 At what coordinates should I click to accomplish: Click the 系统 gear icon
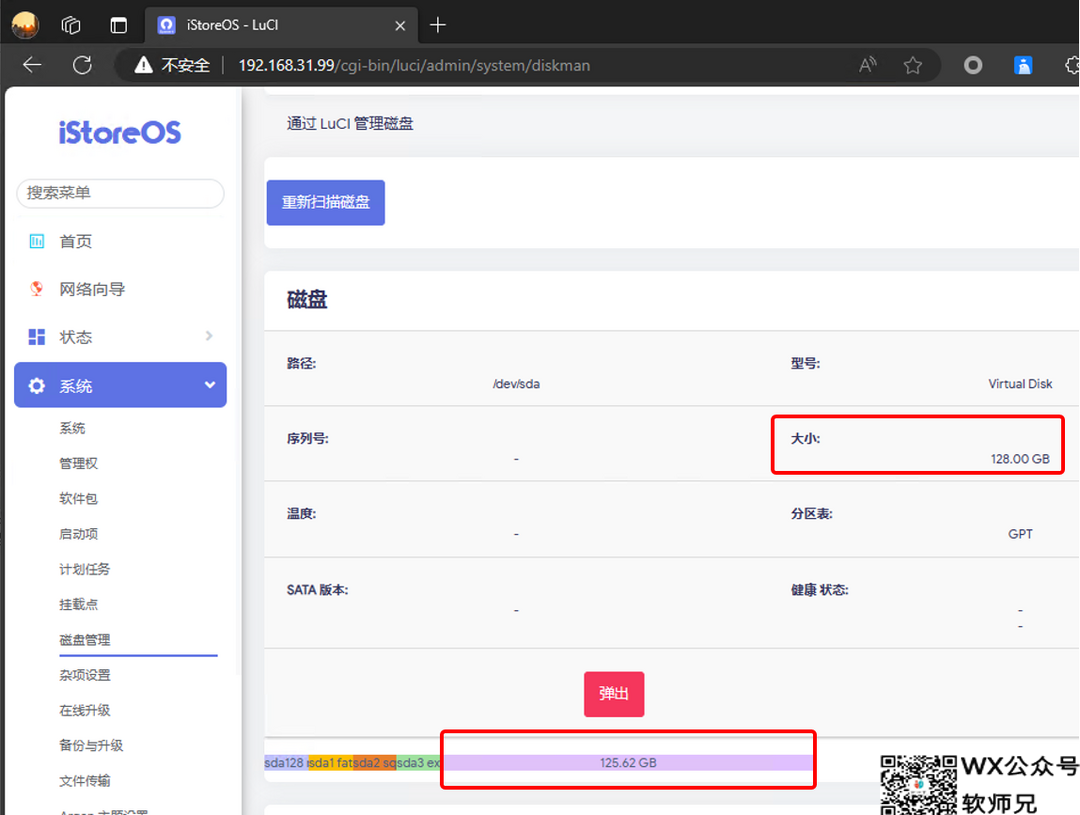click(37, 386)
